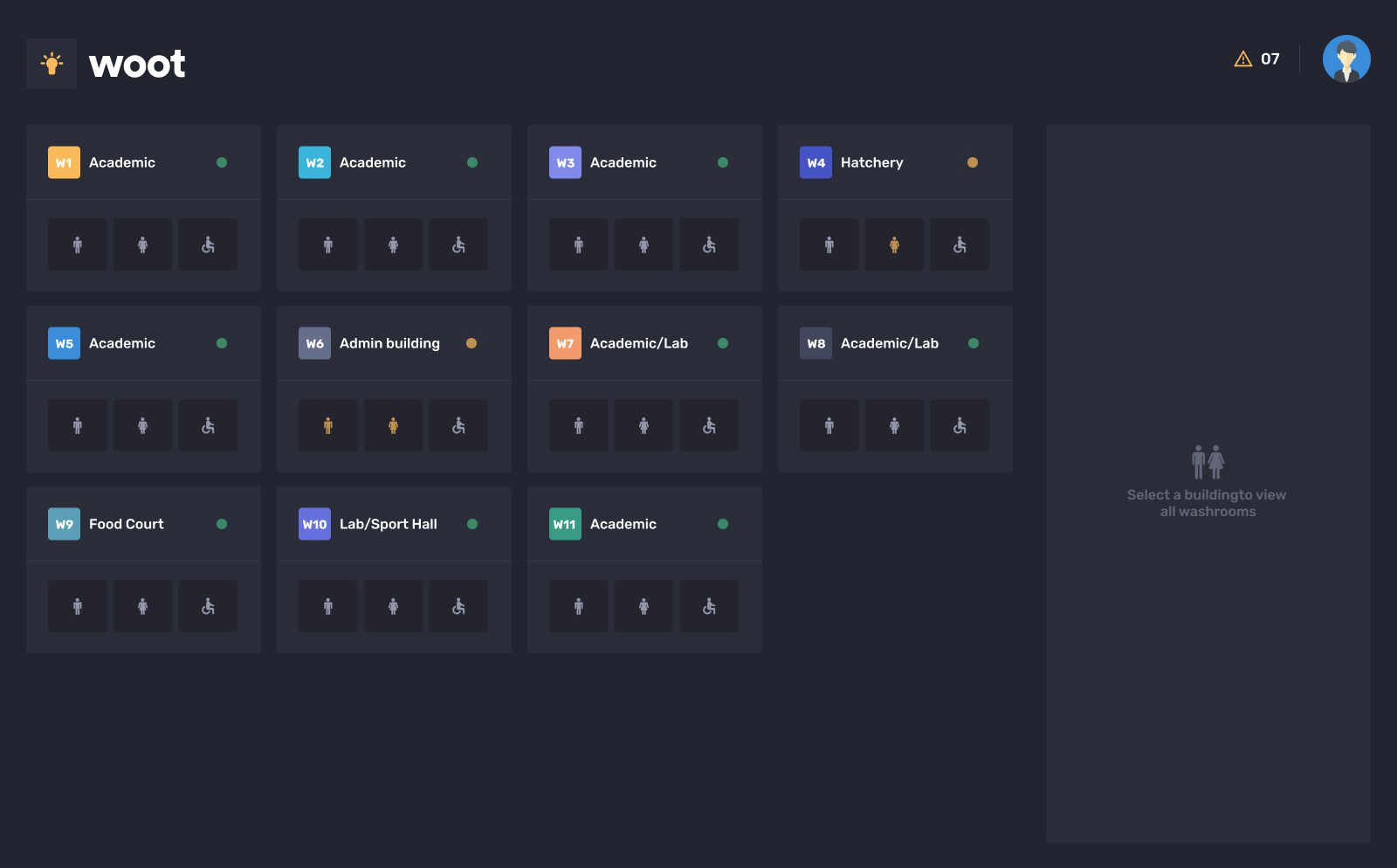Click the W5 blue building badge
1397x868 pixels.
pyautogui.click(x=64, y=343)
